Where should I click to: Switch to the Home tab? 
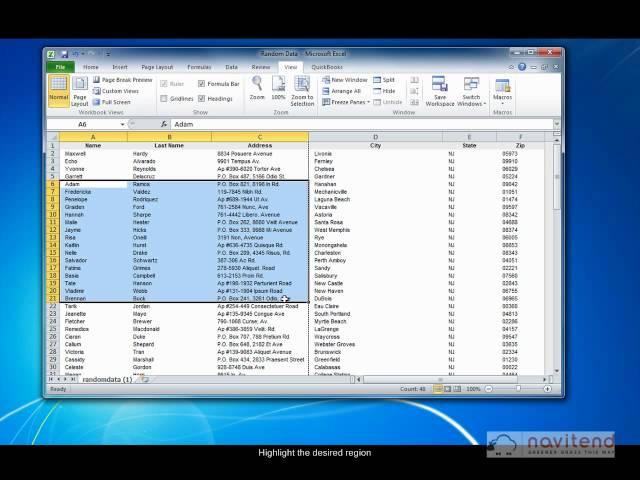pyautogui.click(x=91, y=67)
